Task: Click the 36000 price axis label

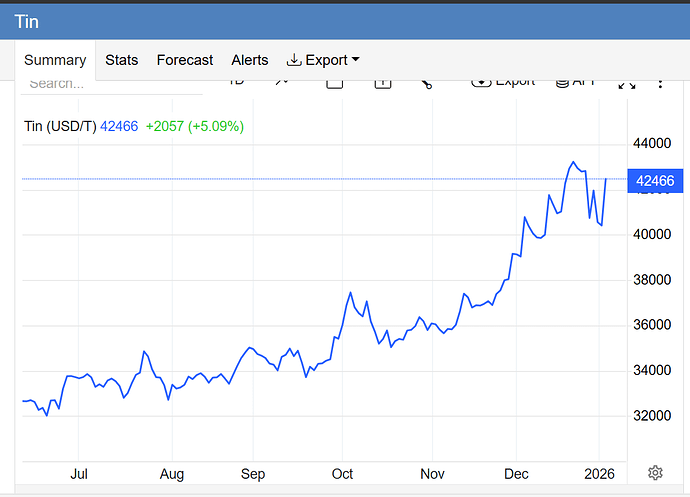Action: pos(652,325)
